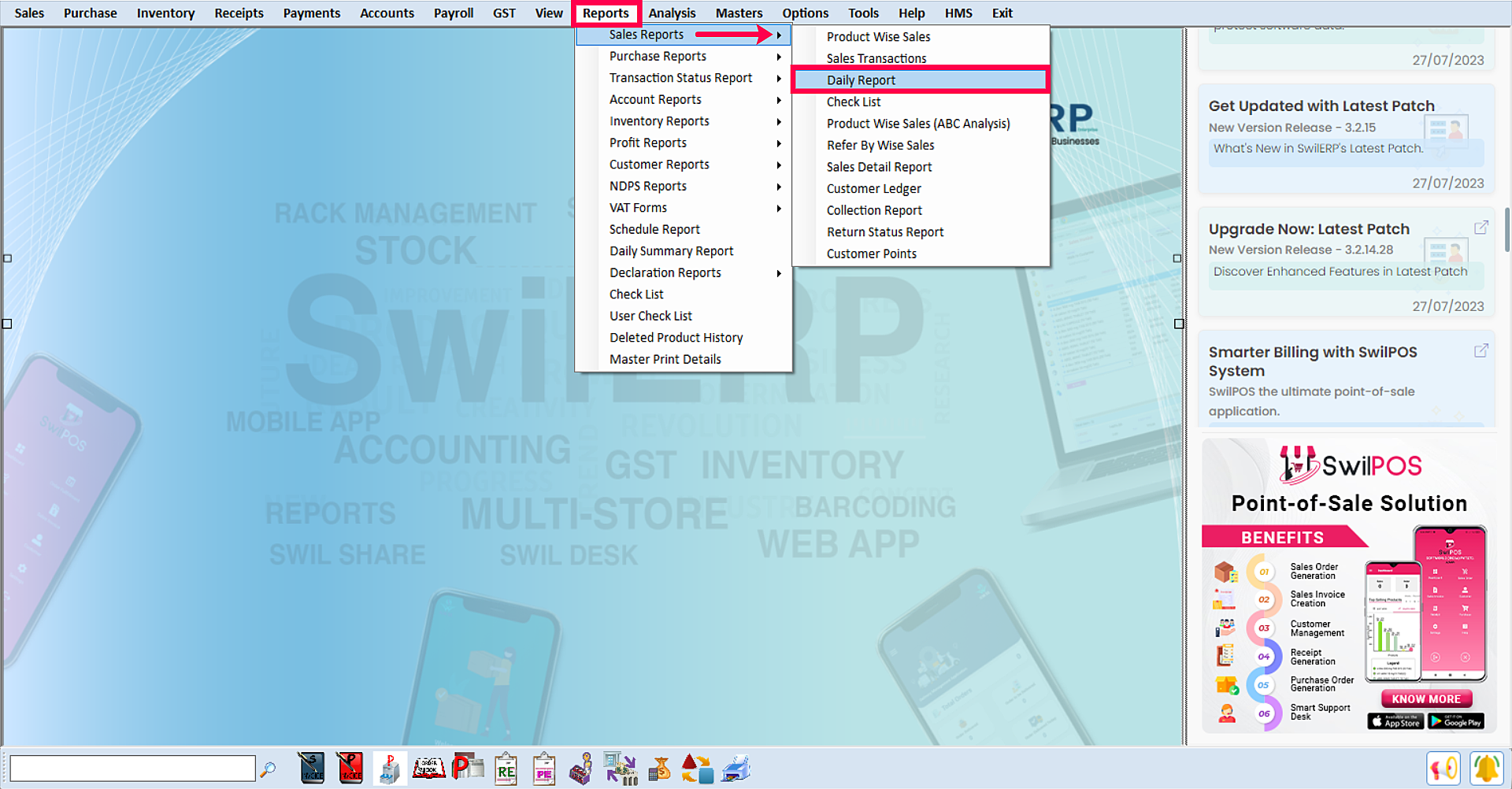Image resolution: width=1512 pixels, height=789 pixels.
Task: Select Sales Transactions menu entry
Action: point(921,59)
